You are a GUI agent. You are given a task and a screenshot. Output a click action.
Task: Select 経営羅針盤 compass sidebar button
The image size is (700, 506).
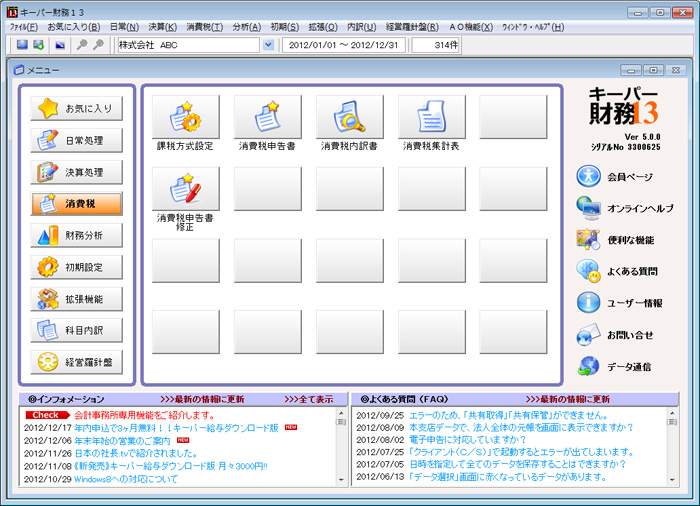point(76,362)
